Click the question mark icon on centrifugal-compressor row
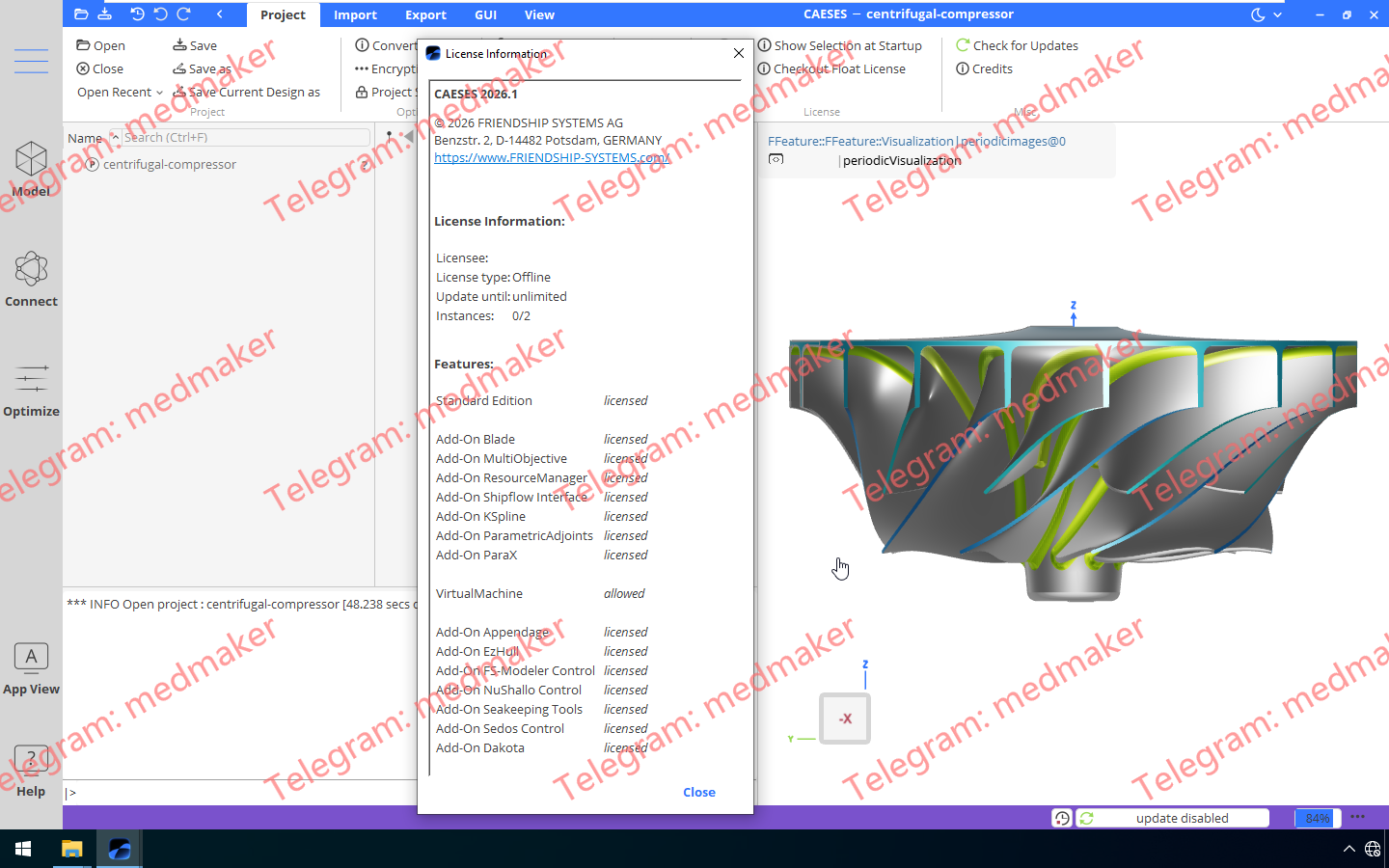 point(366,165)
